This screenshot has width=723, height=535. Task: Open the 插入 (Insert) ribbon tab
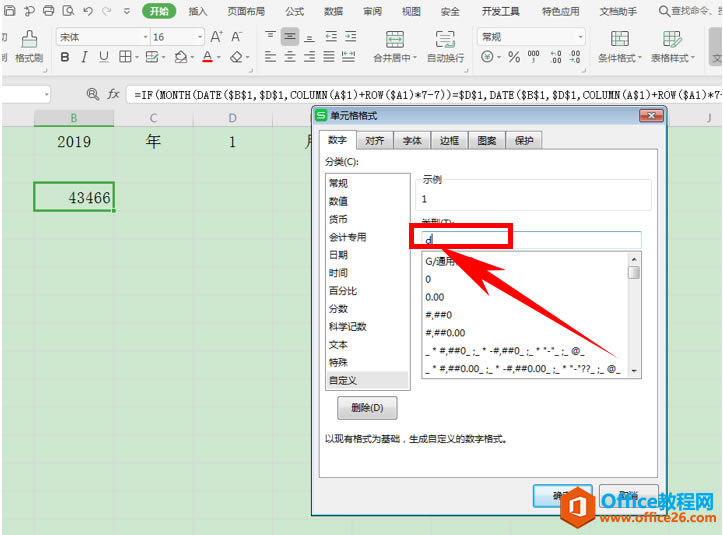click(x=198, y=11)
